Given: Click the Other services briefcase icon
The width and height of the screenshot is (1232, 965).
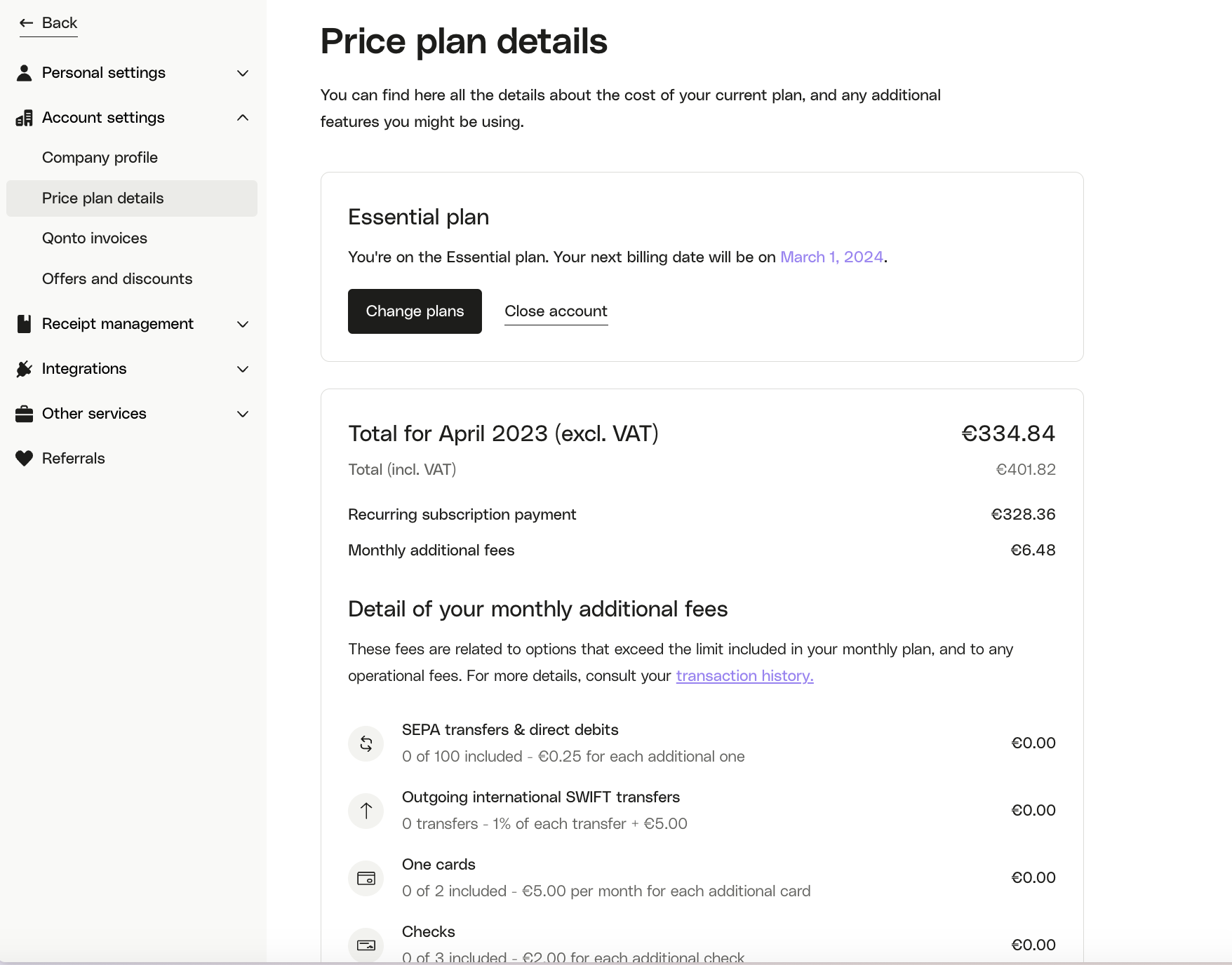Looking at the screenshot, I should [x=24, y=414].
